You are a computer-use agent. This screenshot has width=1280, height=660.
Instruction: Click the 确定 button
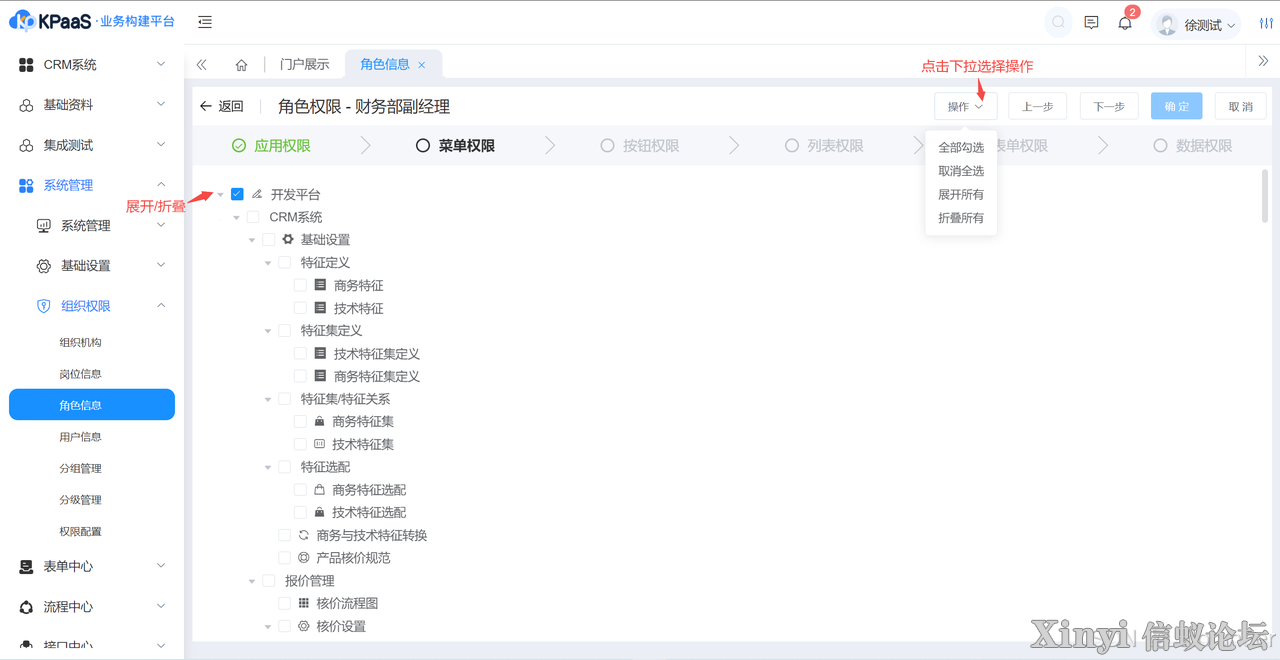[1177, 106]
